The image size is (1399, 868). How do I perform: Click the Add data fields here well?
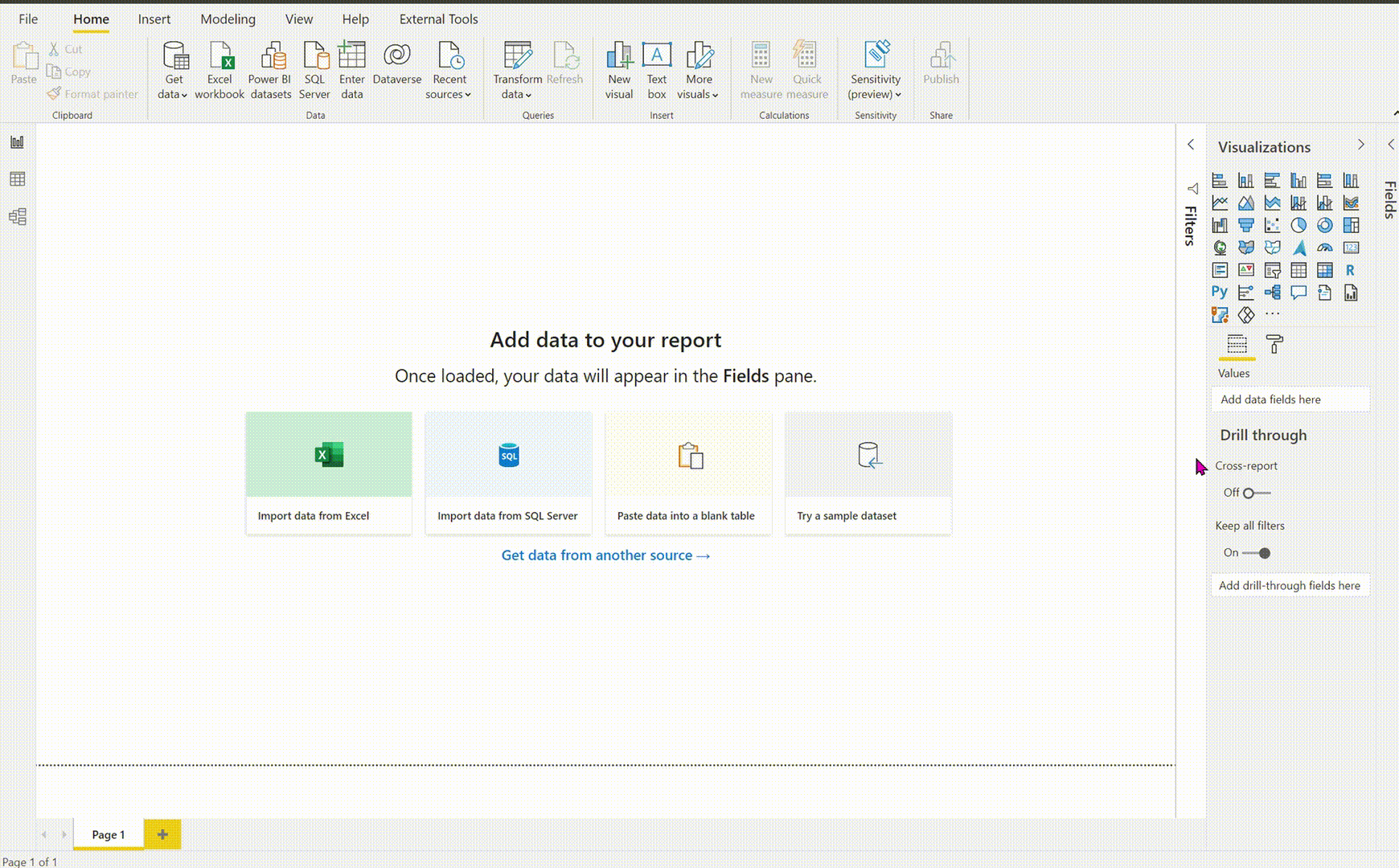coord(1290,399)
